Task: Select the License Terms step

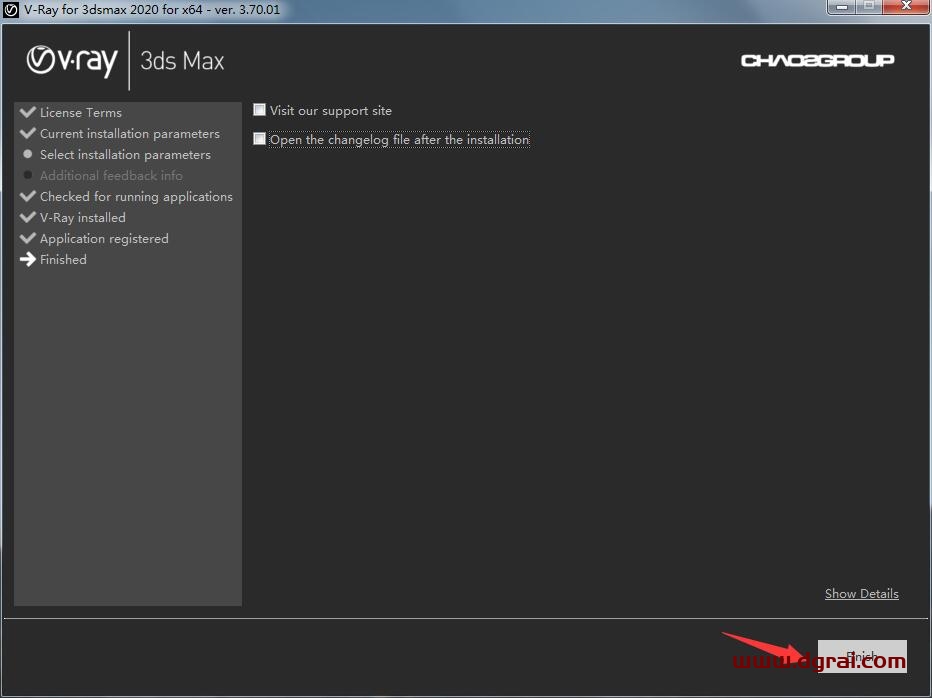Action: point(81,113)
